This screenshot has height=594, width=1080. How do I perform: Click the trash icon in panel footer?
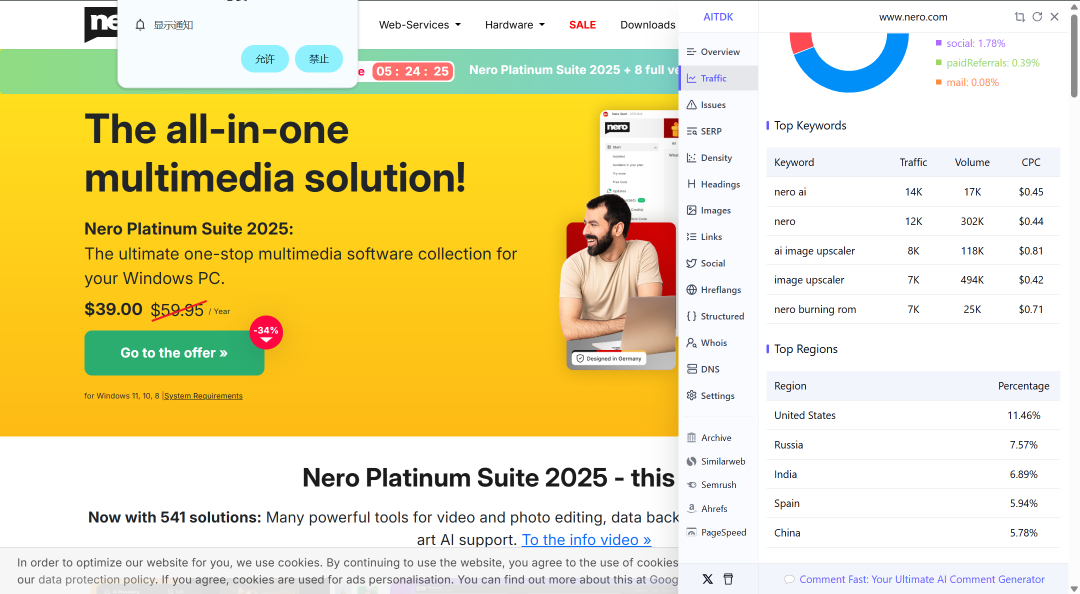(x=728, y=579)
